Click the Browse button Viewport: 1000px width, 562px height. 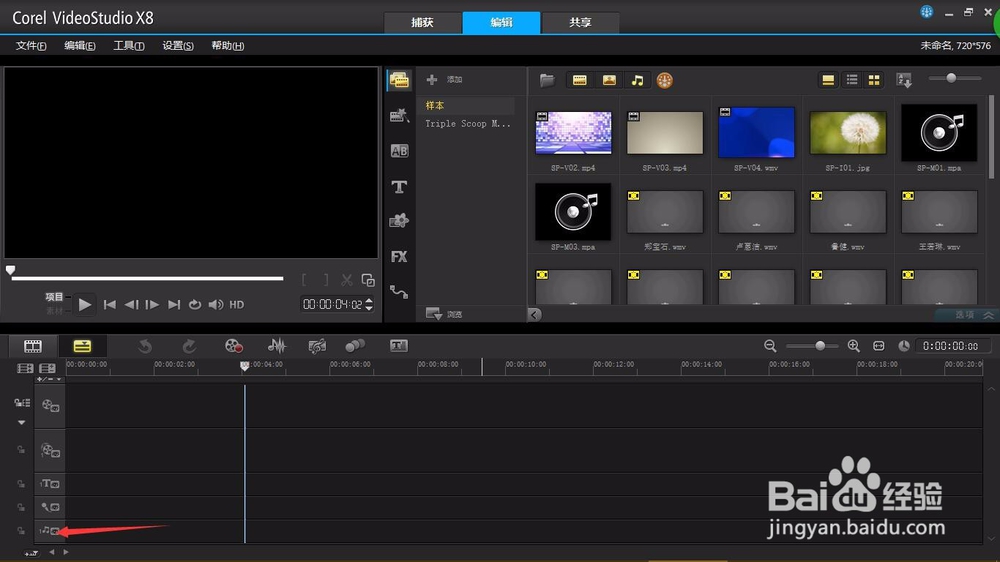click(445, 314)
